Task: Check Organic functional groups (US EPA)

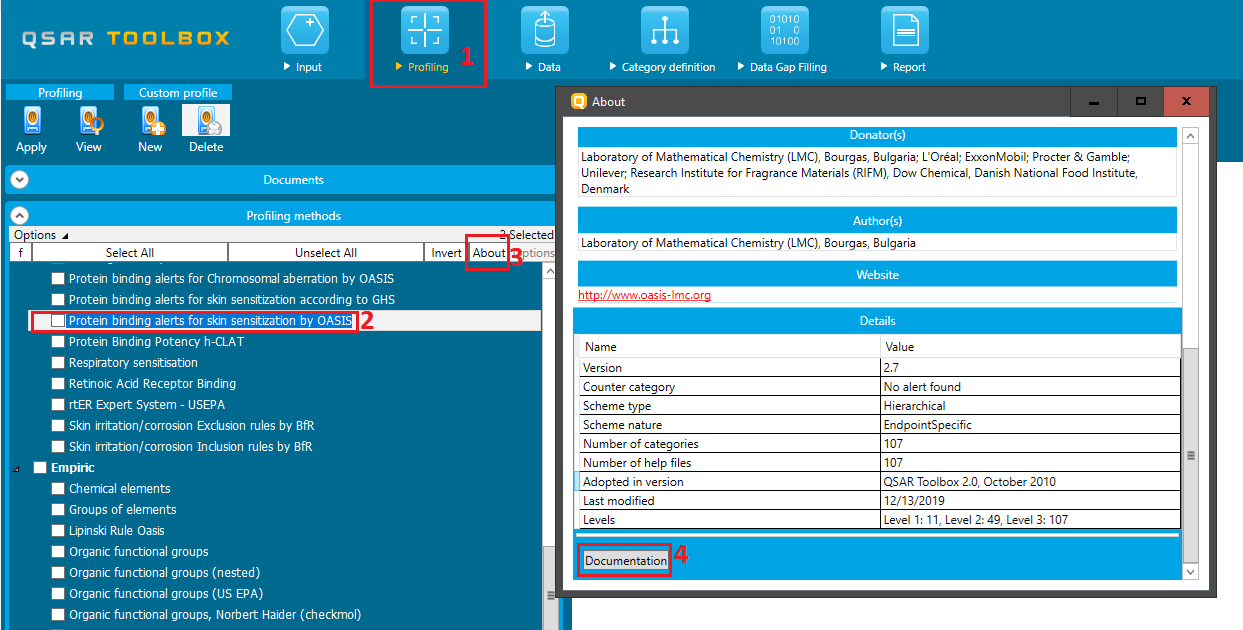Action: (x=59, y=594)
